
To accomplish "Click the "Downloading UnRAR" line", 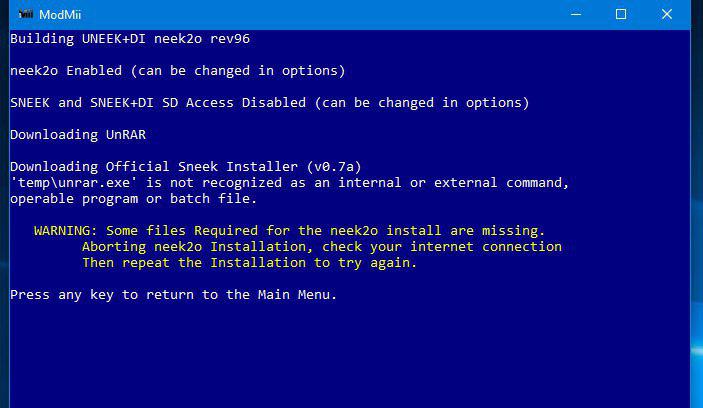I will click(78, 135).
